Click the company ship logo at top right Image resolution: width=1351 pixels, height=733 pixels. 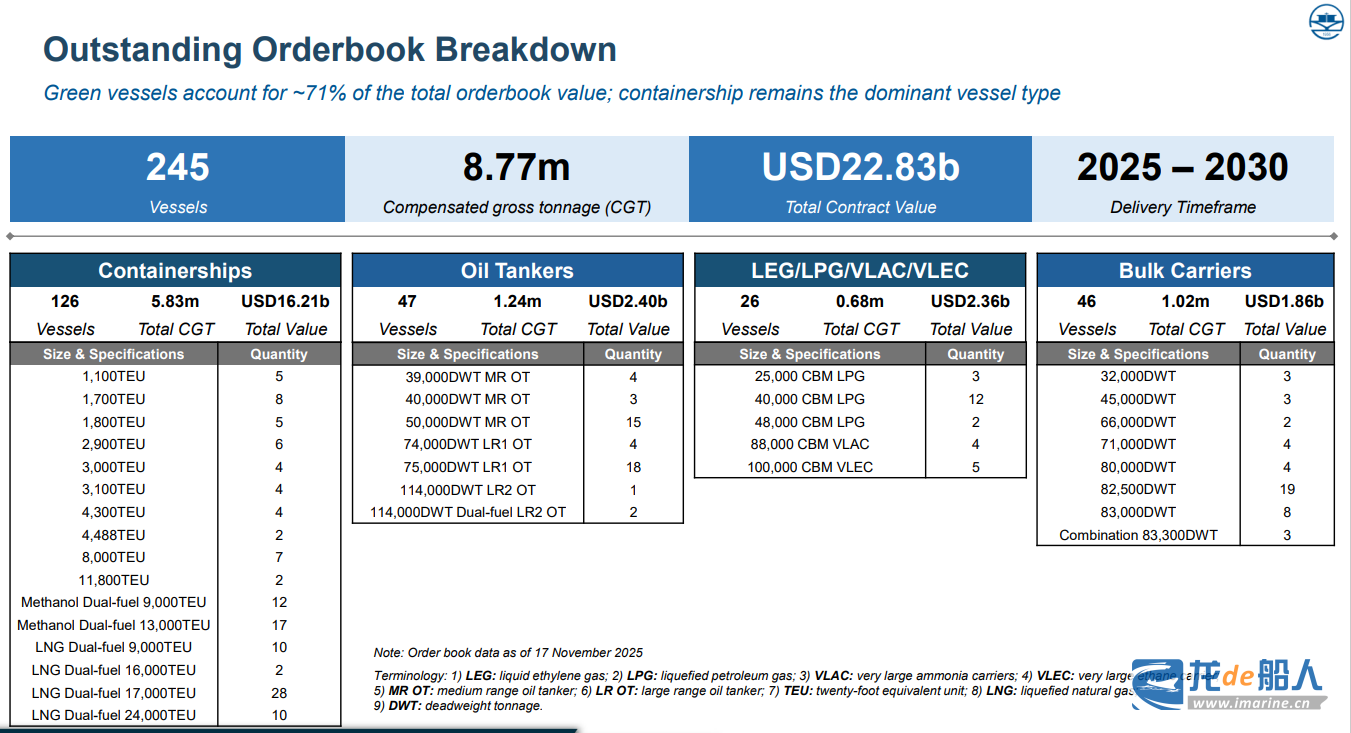(1327, 23)
